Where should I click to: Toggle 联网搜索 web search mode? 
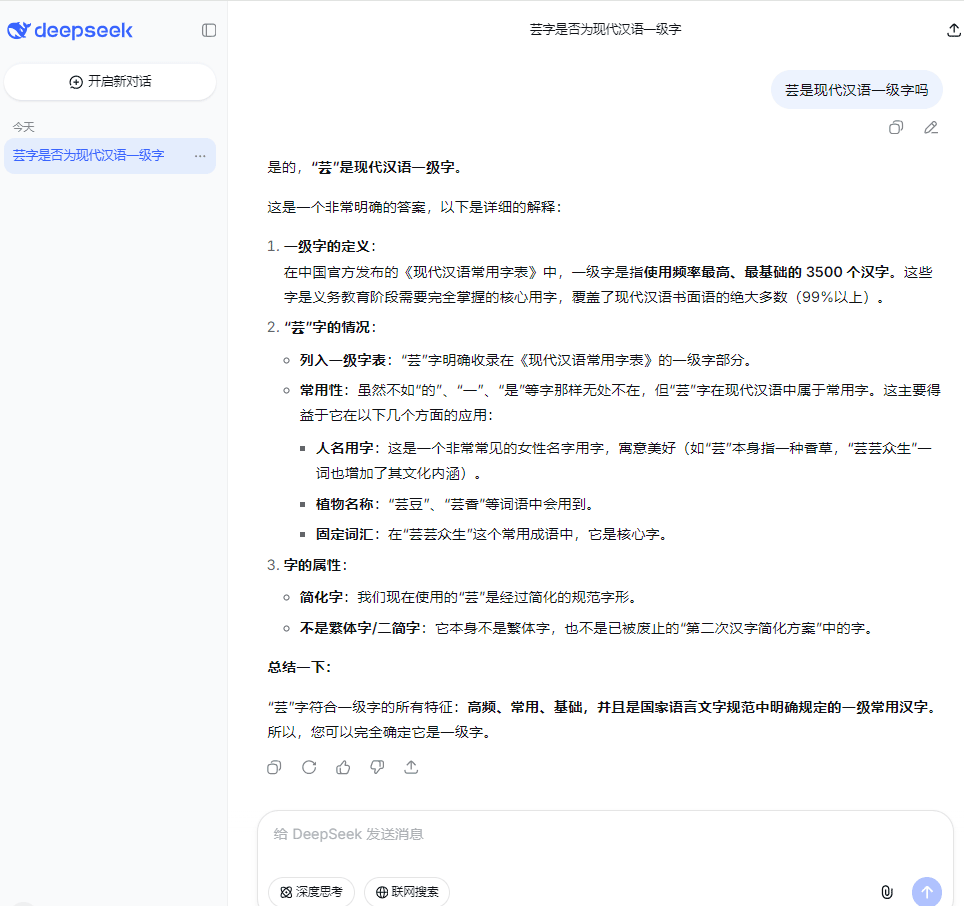tap(406, 891)
